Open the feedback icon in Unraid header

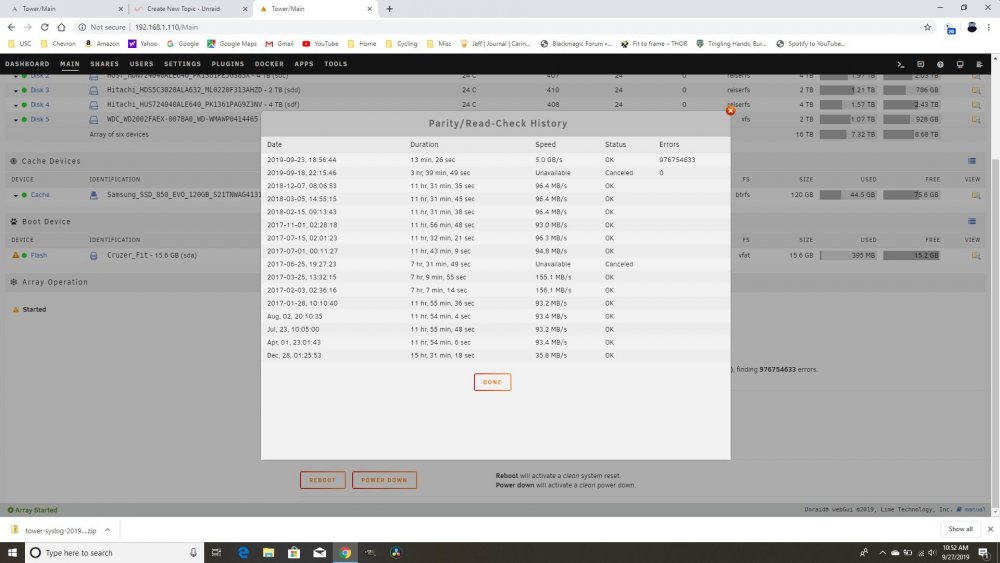coord(920,64)
